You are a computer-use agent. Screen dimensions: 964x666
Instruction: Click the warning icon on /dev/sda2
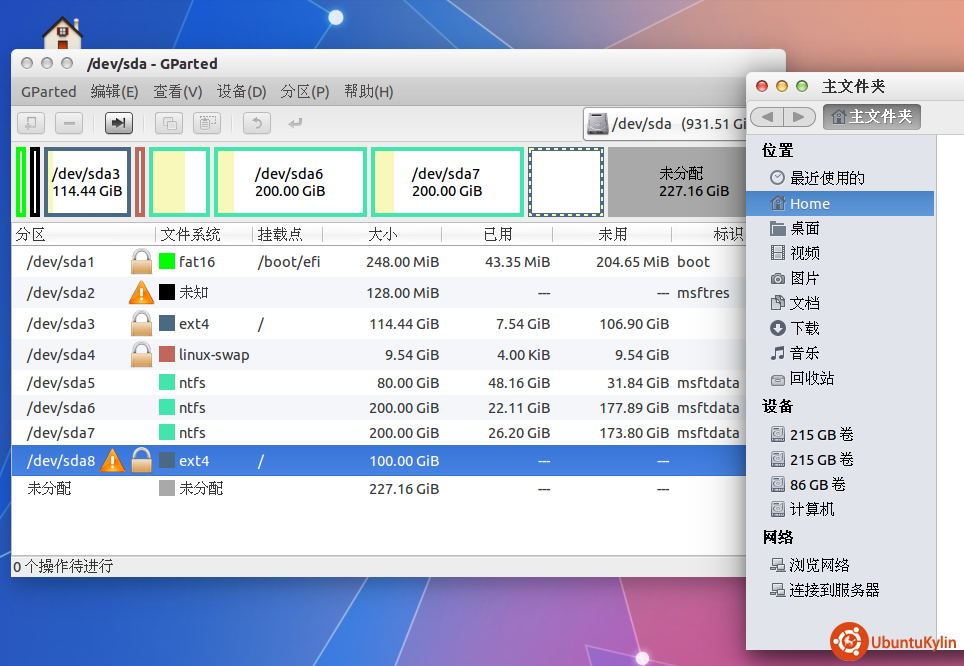tap(142, 293)
